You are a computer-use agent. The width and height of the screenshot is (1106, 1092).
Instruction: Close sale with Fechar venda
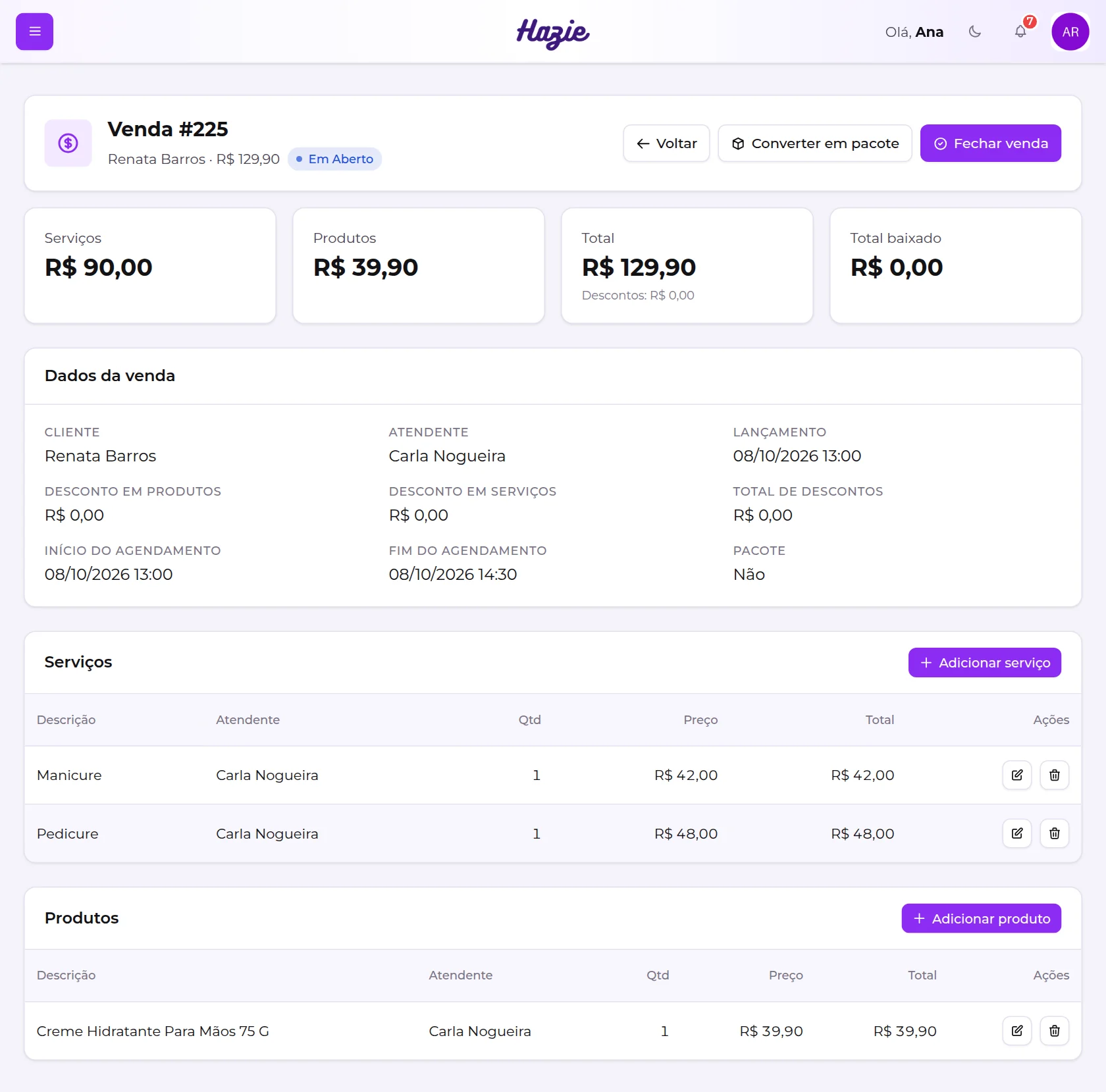point(991,143)
